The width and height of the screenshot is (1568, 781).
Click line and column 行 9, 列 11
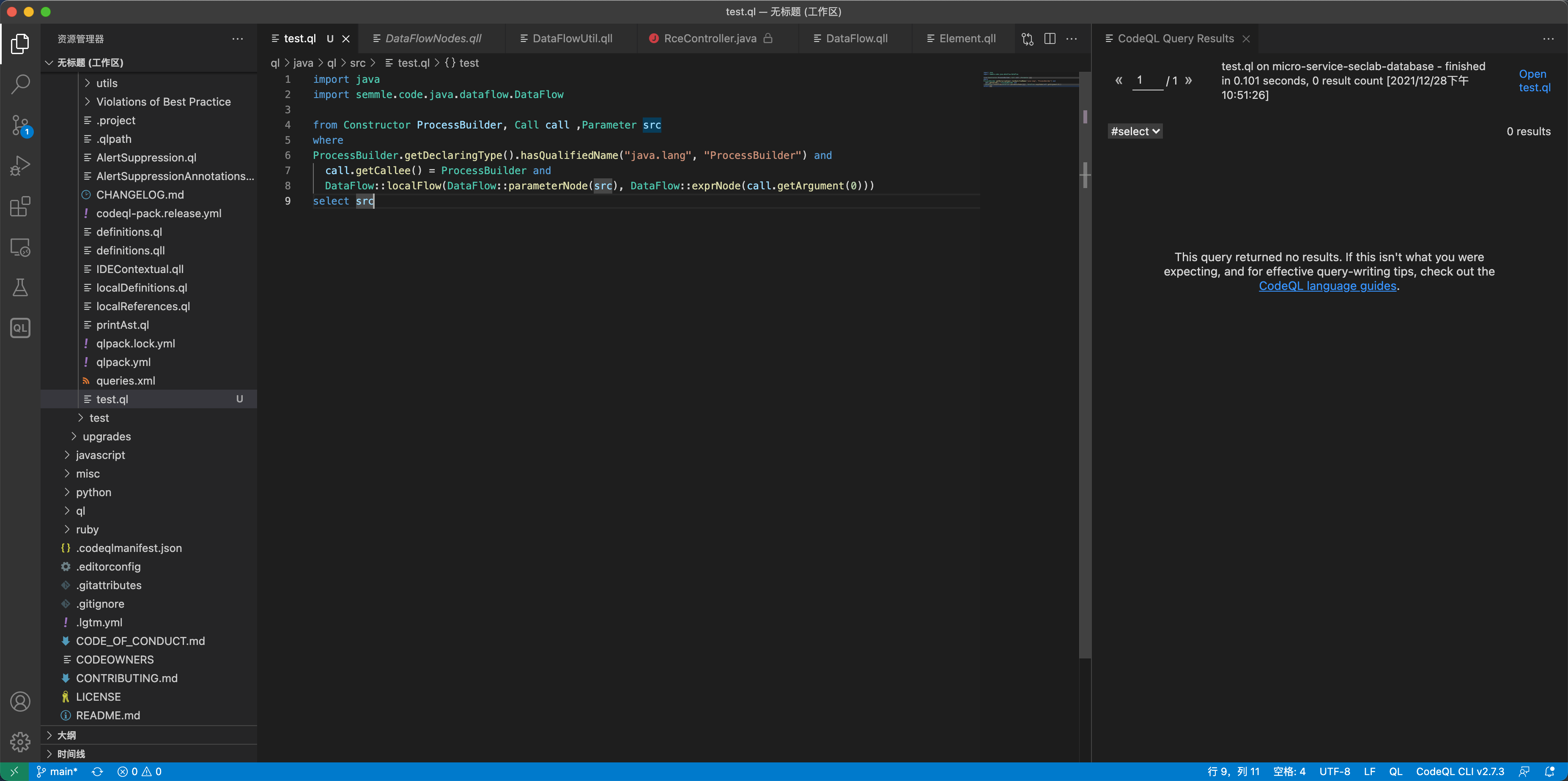point(1233,771)
